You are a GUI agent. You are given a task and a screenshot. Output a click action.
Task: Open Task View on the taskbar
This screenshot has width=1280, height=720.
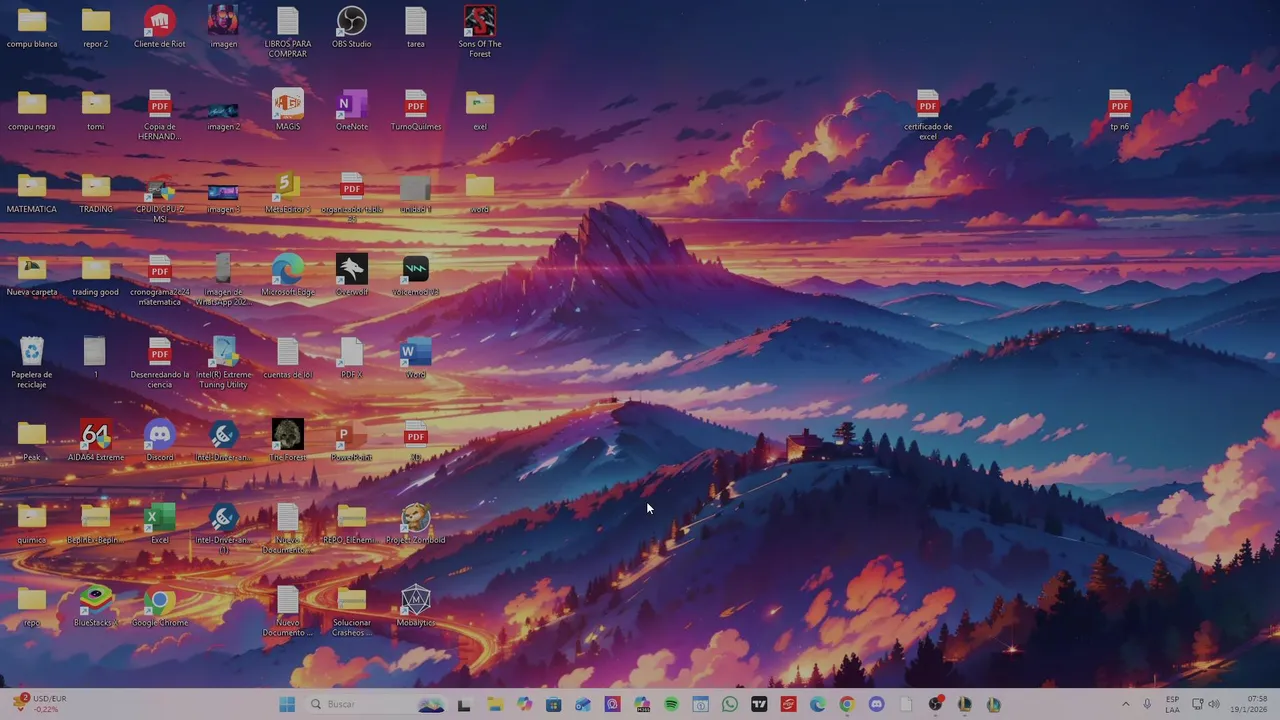point(464,704)
